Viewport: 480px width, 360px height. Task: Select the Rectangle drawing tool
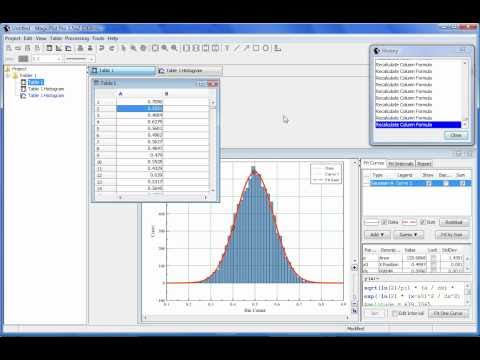click(256, 48)
